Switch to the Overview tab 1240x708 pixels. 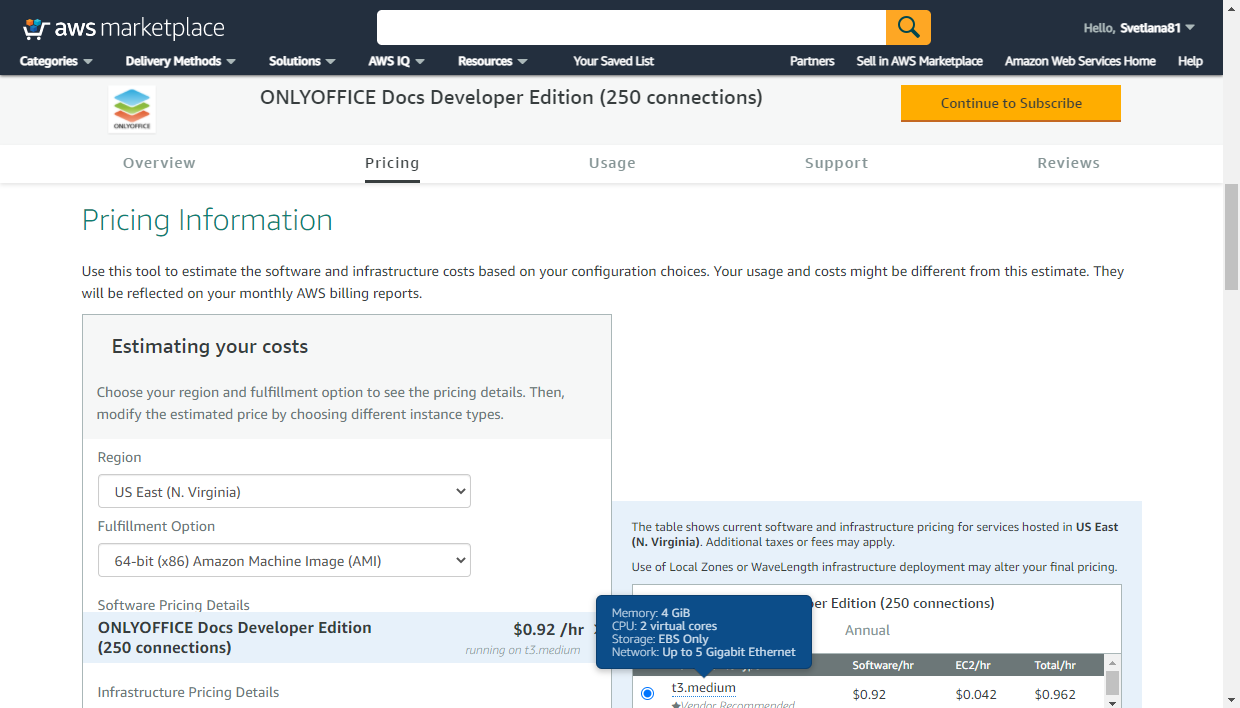click(x=159, y=163)
